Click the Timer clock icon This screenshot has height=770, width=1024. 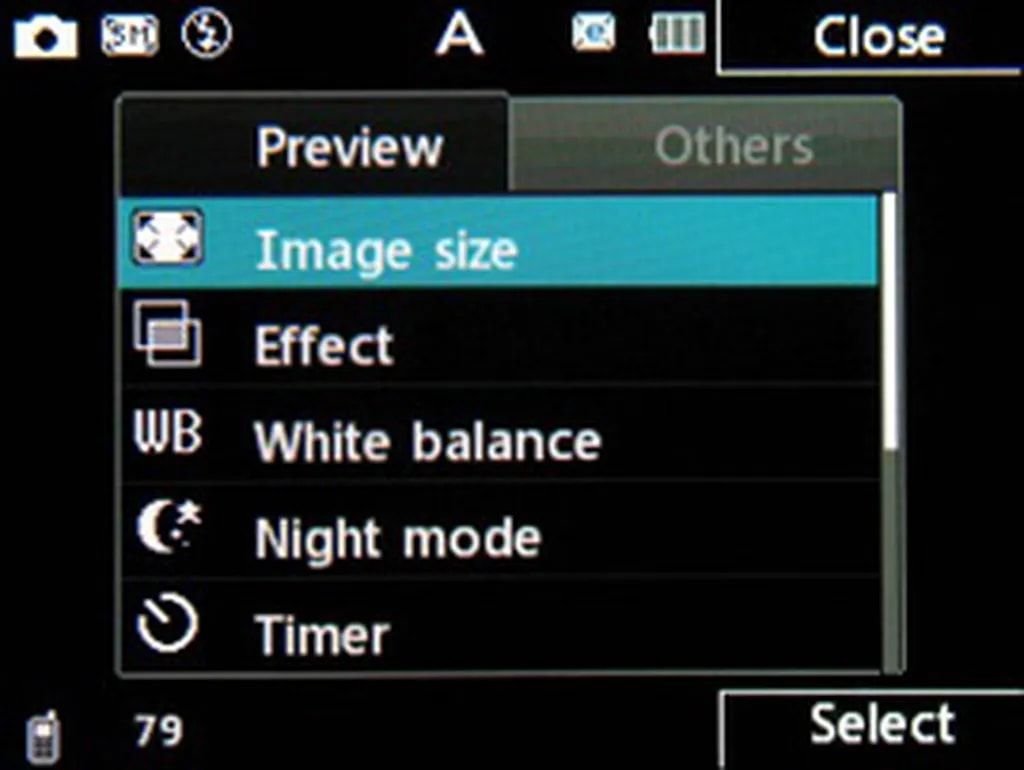pyautogui.click(x=167, y=624)
